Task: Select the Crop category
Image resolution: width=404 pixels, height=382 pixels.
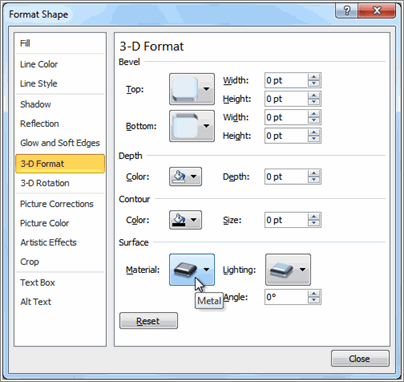Action: [x=60, y=262]
